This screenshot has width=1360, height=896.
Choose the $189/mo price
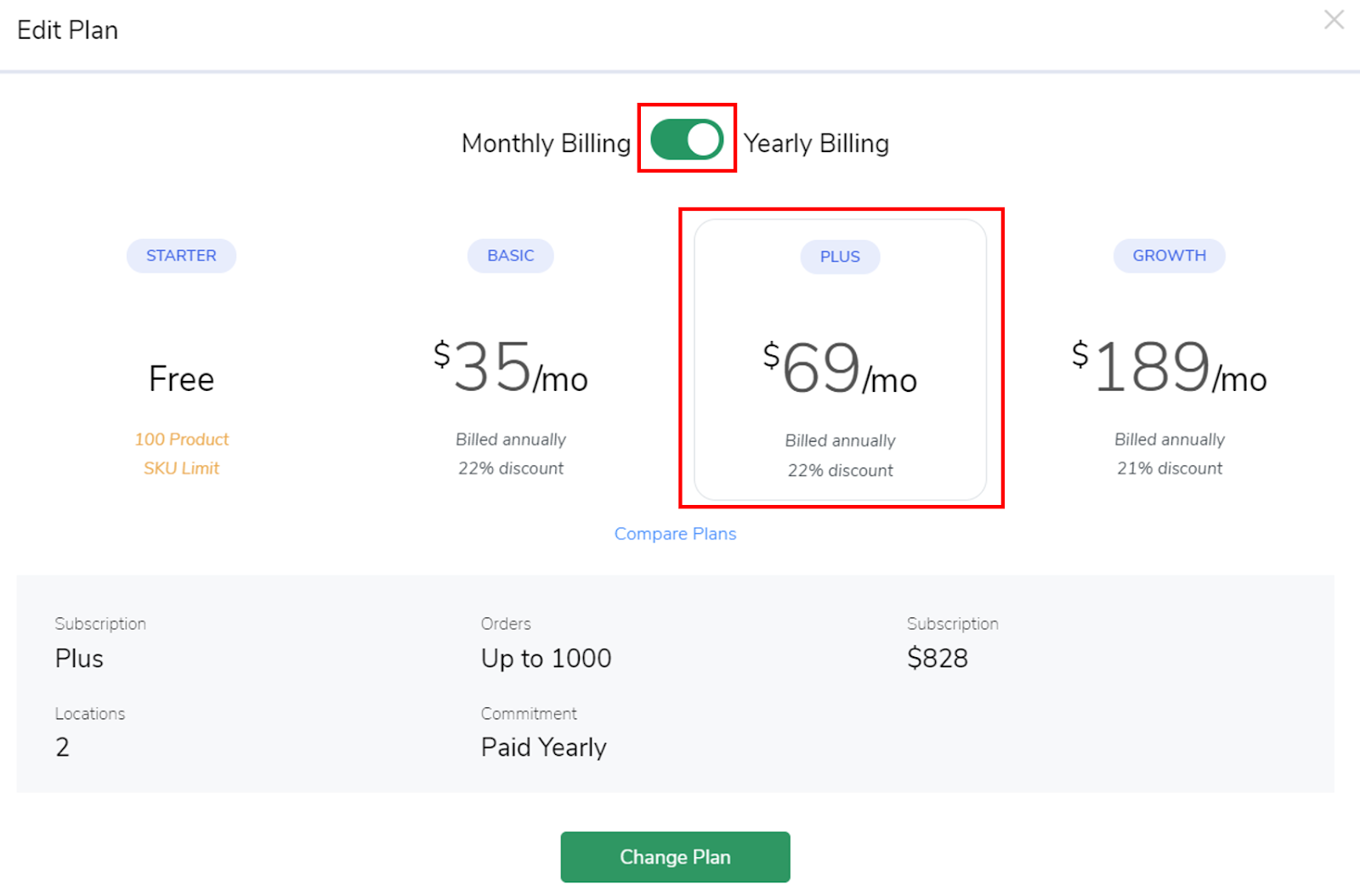click(1169, 369)
